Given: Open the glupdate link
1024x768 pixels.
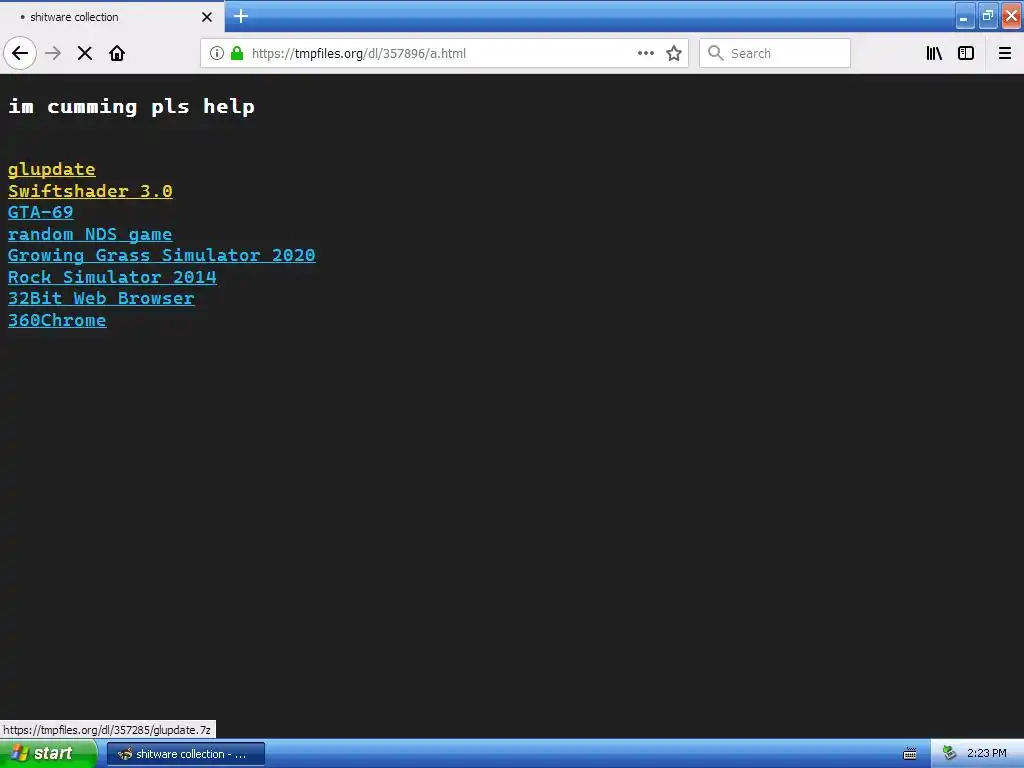Looking at the screenshot, I should [x=52, y=169].
